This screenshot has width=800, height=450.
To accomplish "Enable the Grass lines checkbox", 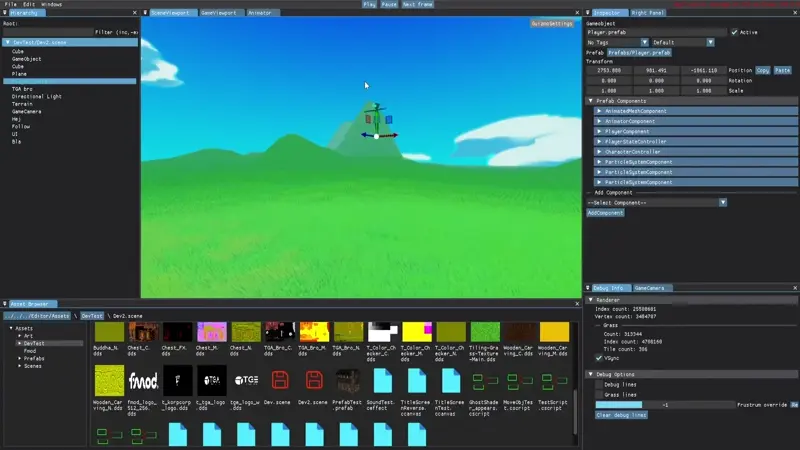I will tap(599, 395).
